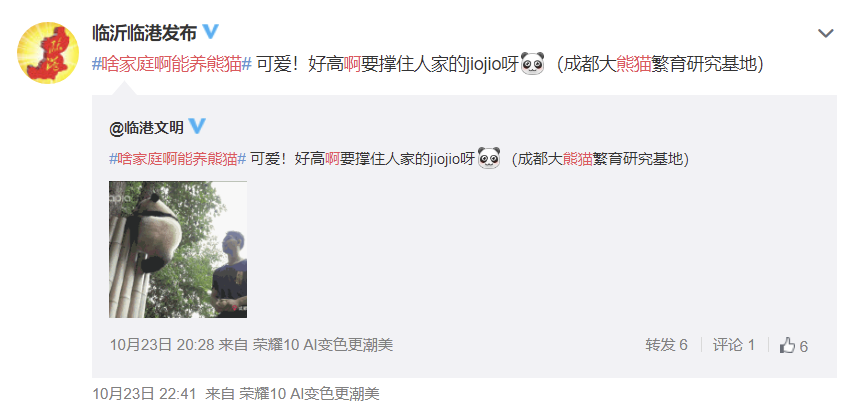Like the reposted post with thumbs-up icon
Screen dimensions: 855x410
click(x=793, y=345)
